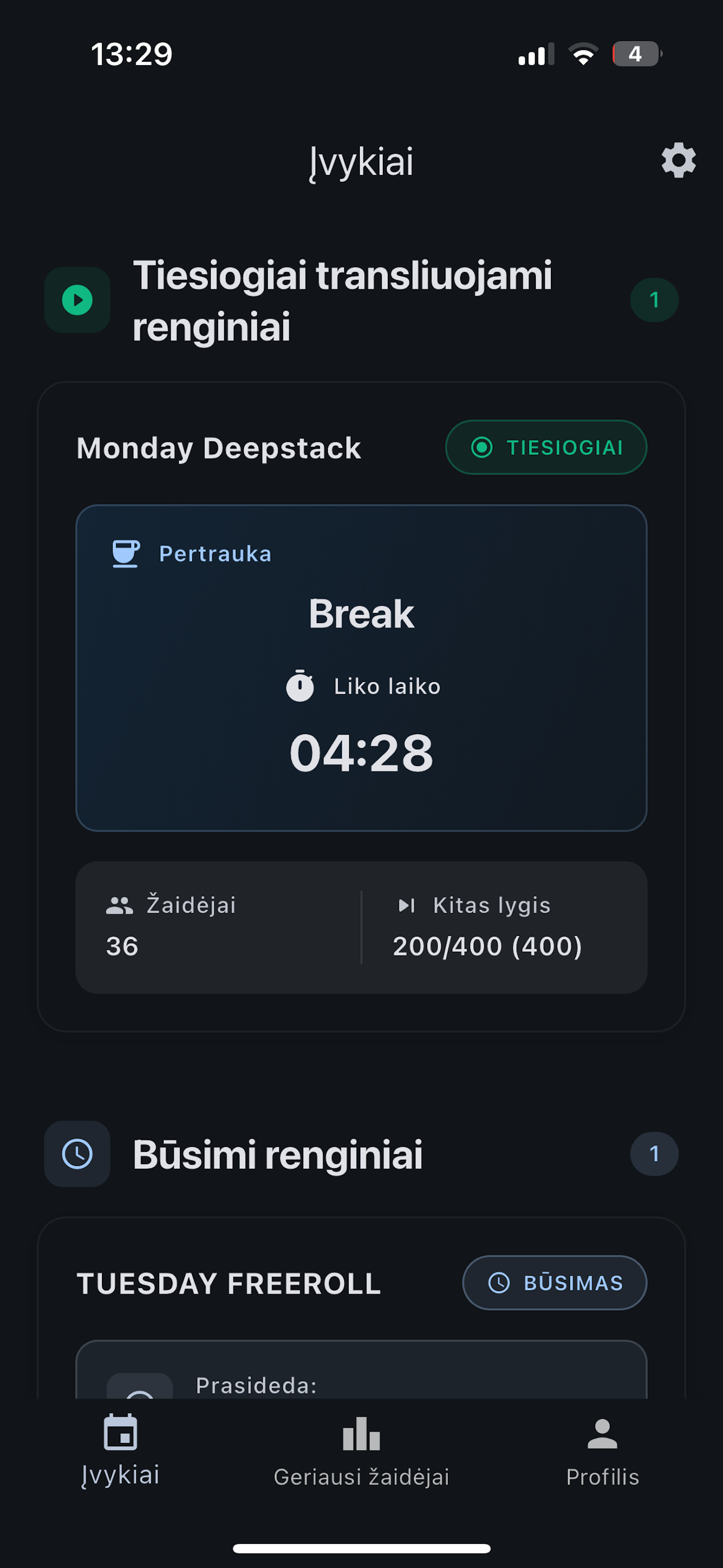Viewport: 723px width, 1568px height.
Task: Tap the players group icon next to Žaidėjai
Action: tap(119, 906)
